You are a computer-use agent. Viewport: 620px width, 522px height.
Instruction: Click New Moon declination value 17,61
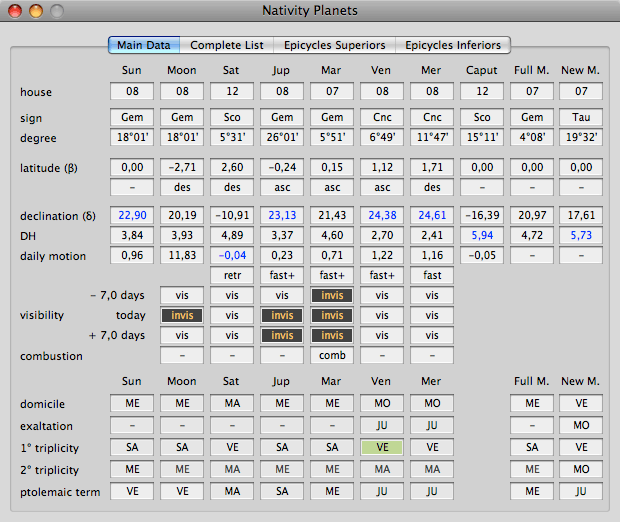pyautogui.click(x=581, y=216)
